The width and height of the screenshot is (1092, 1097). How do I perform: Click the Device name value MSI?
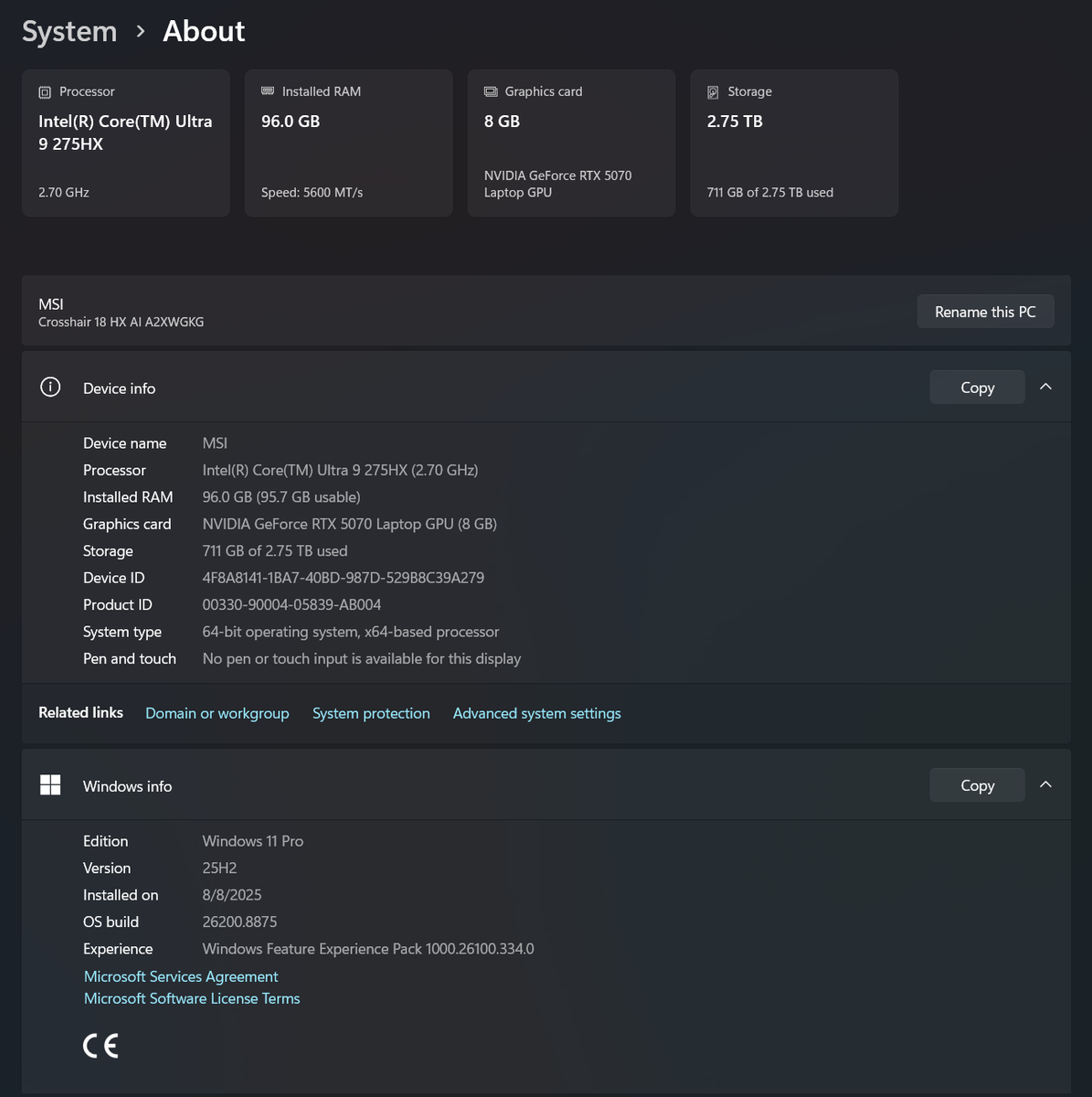(x=215, y=442)
